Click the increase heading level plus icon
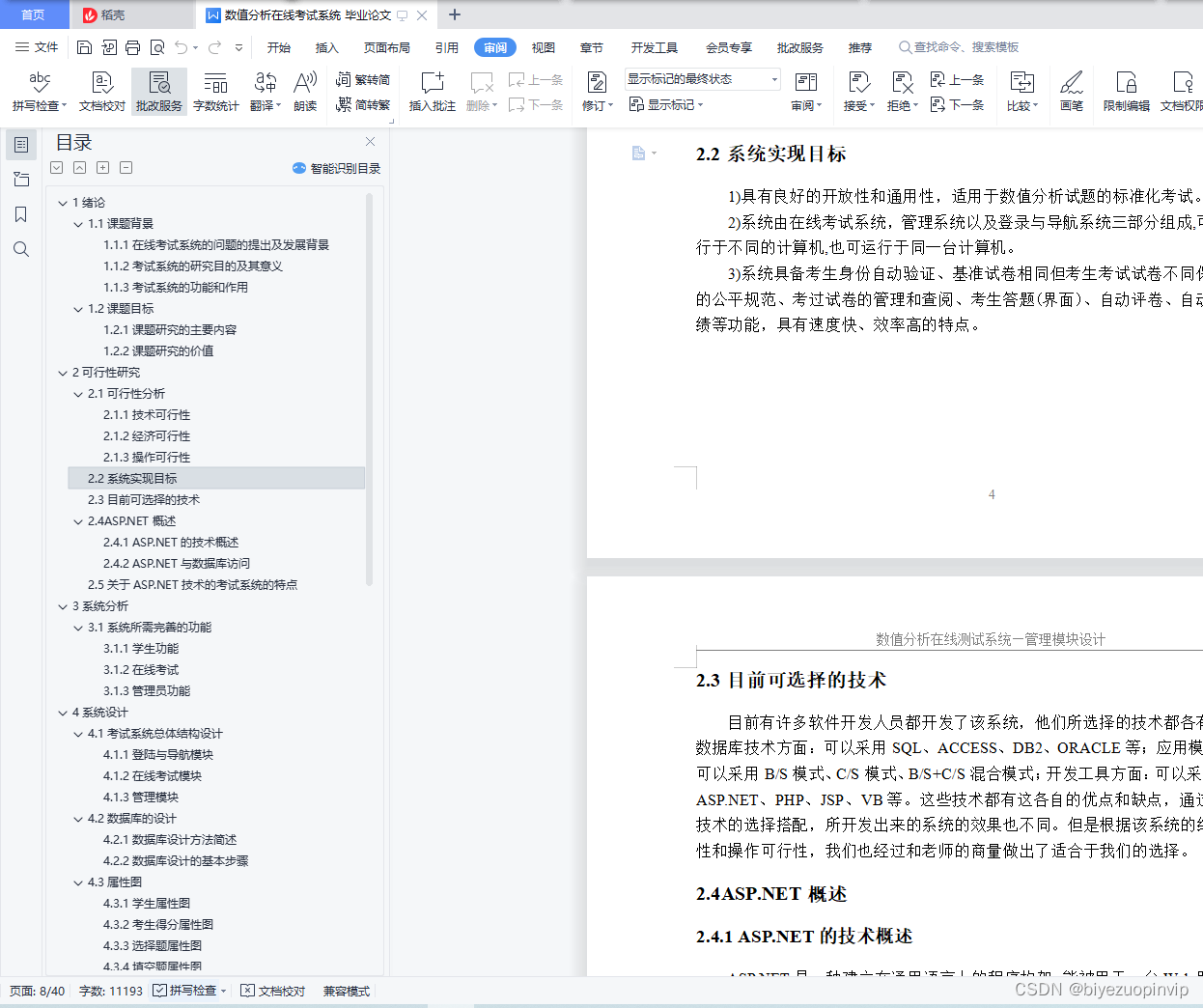 coord(103,168)
